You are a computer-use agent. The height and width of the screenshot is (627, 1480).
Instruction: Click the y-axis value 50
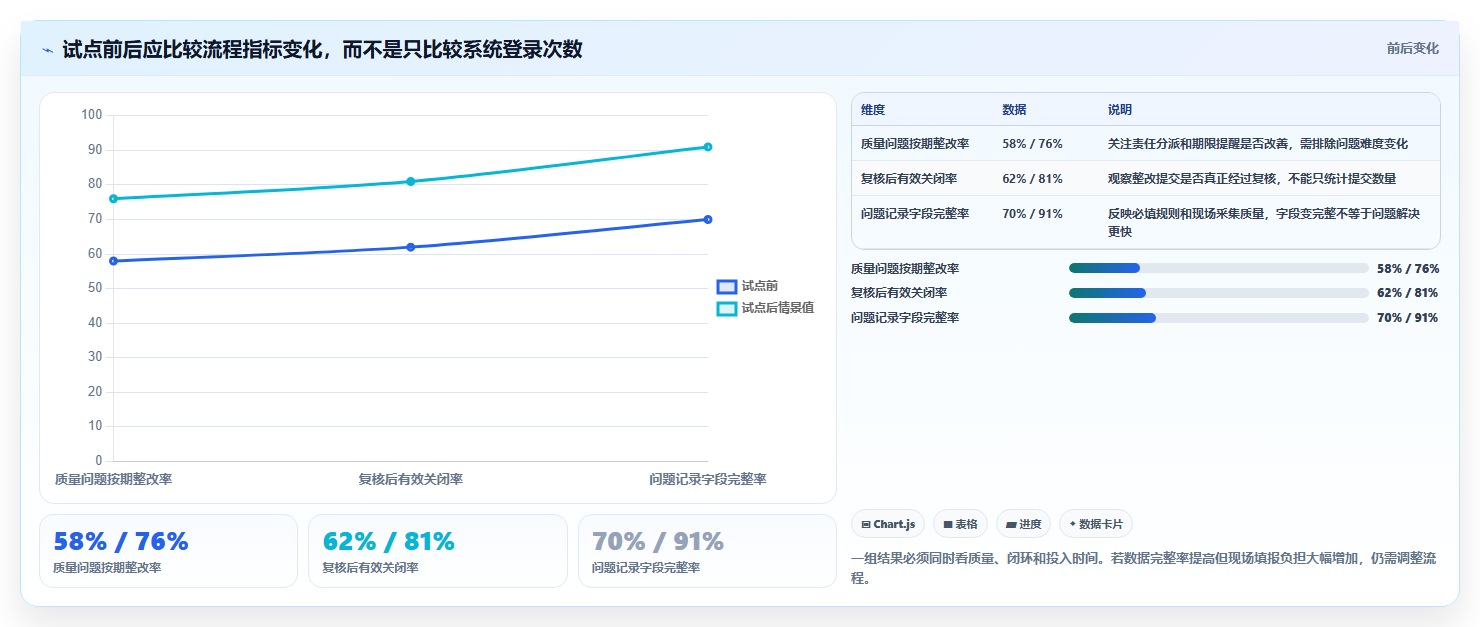[x=96, y=288]
